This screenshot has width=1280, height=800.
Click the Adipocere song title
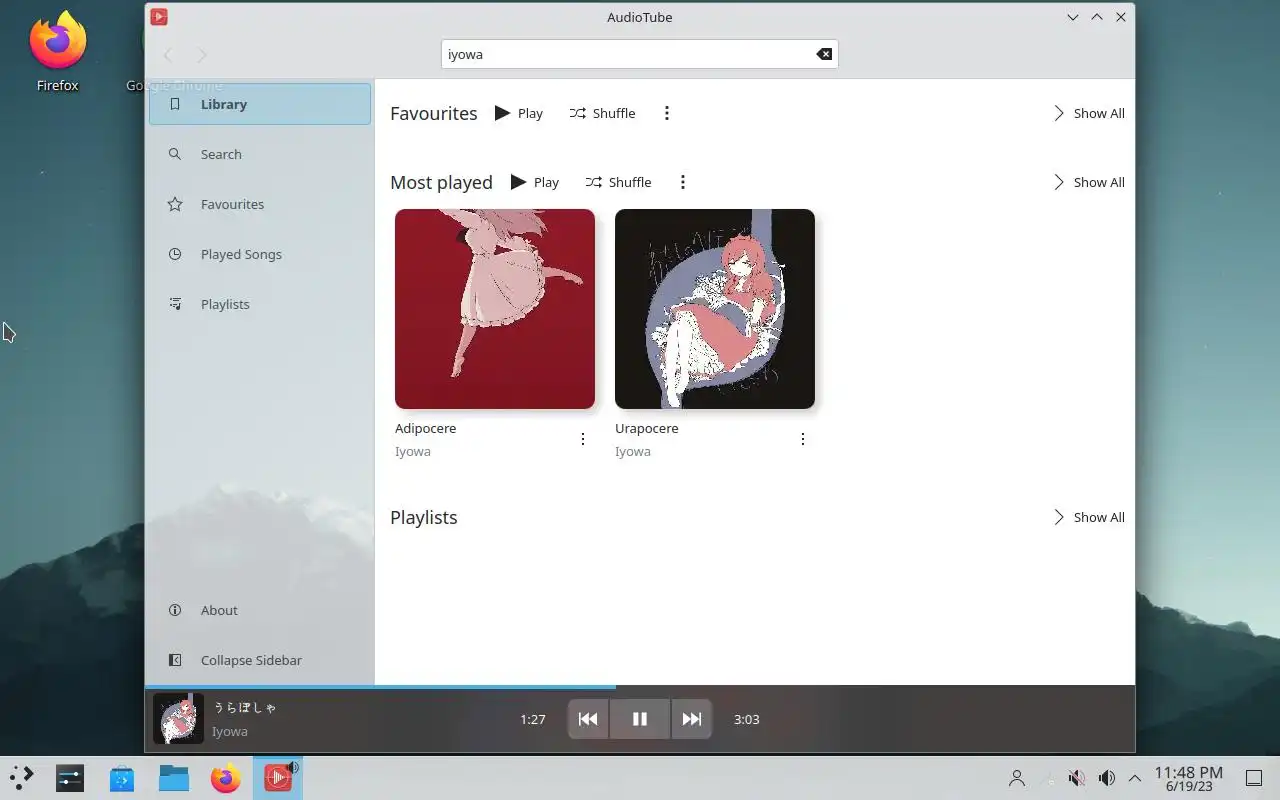point(425,428)
